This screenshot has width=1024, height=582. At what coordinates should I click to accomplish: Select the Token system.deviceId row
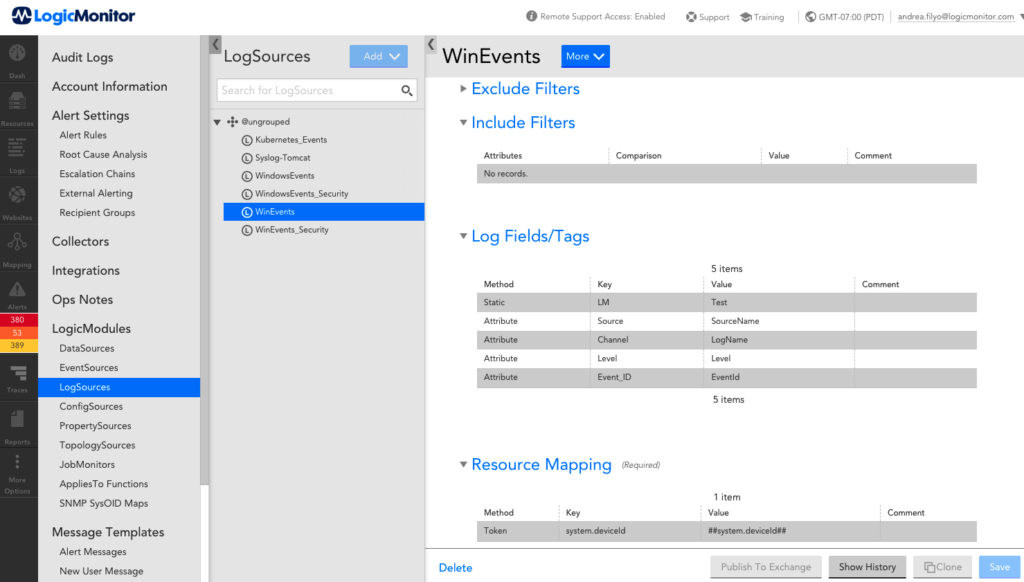(x=726, y=531)
